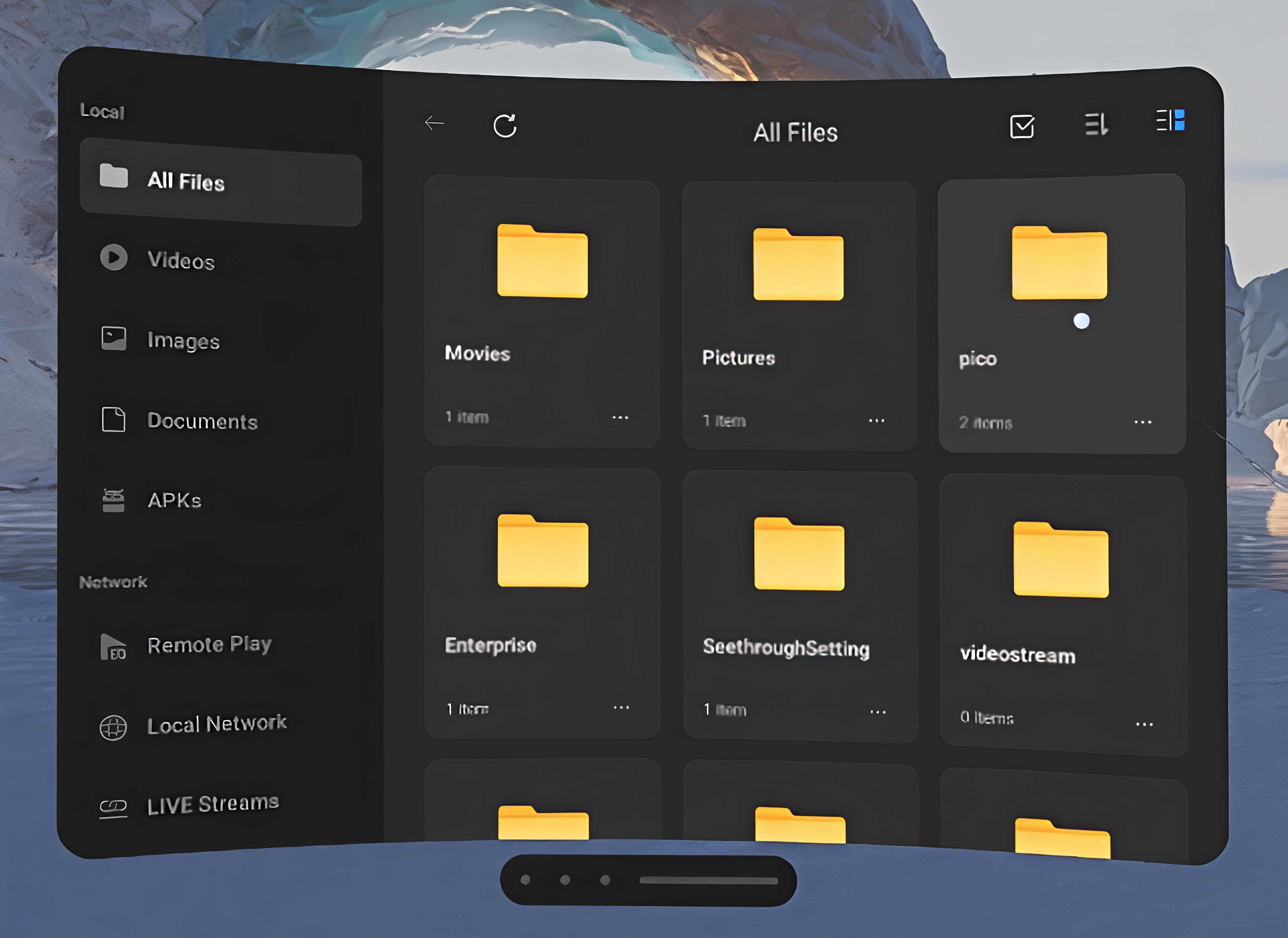Select All Files in the sidebar

pos(220,182)
